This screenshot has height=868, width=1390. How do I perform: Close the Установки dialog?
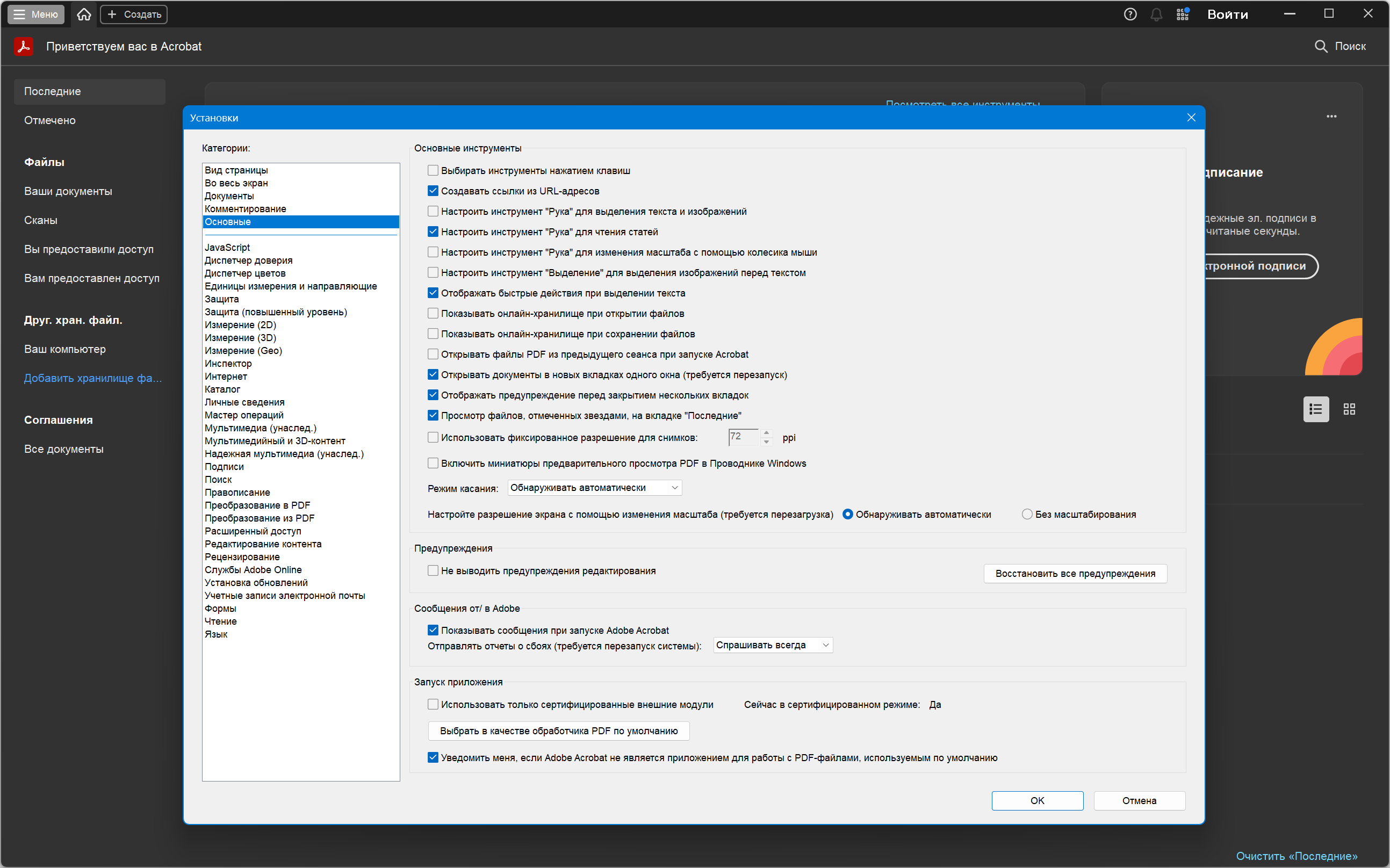tap(1191, 118)
